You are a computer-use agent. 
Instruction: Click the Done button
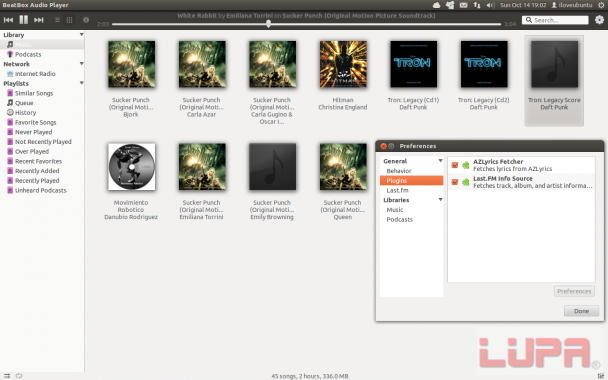pos(581,311)
